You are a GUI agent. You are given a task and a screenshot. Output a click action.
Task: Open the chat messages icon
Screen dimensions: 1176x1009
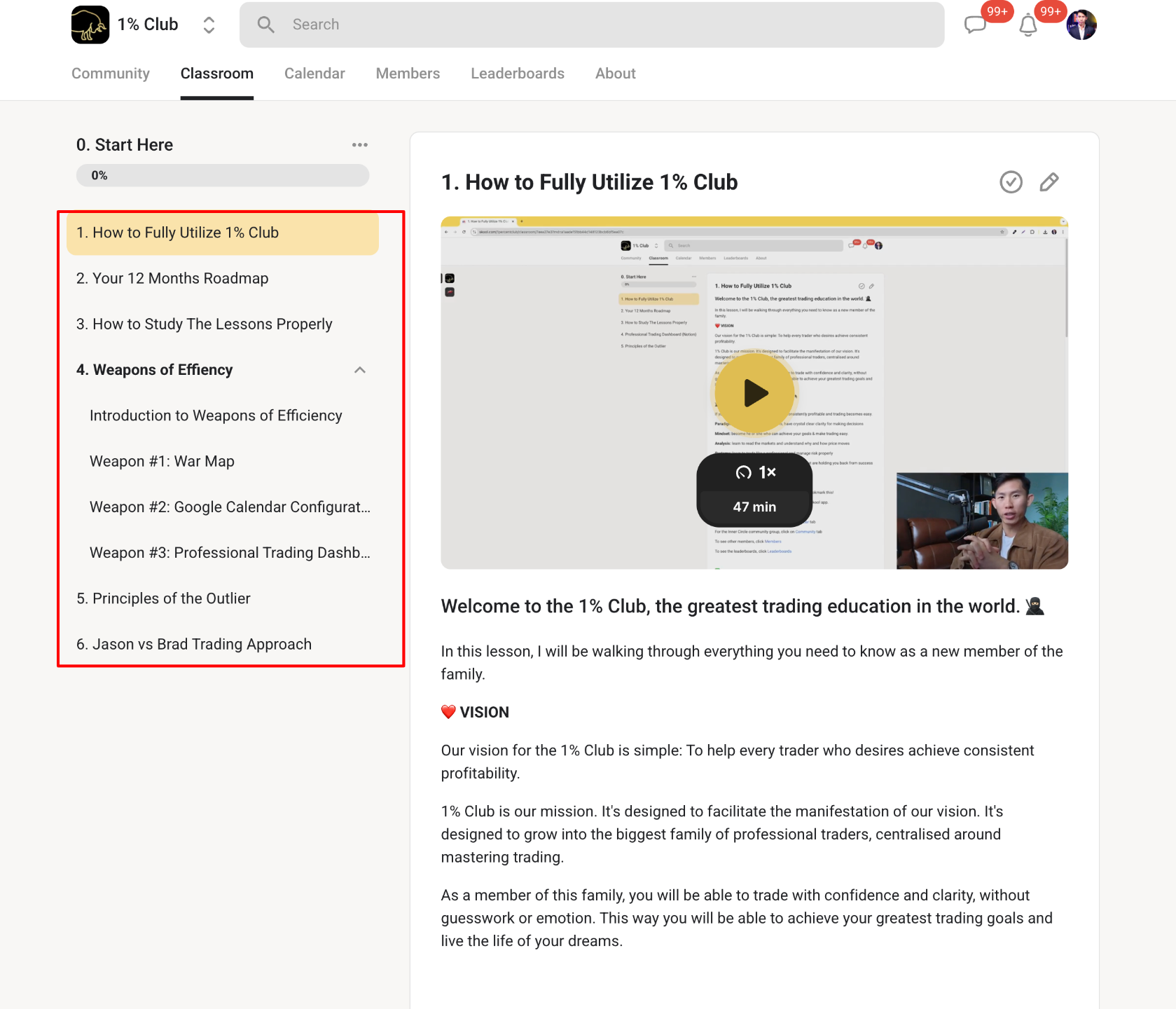[x=974, y=25]
